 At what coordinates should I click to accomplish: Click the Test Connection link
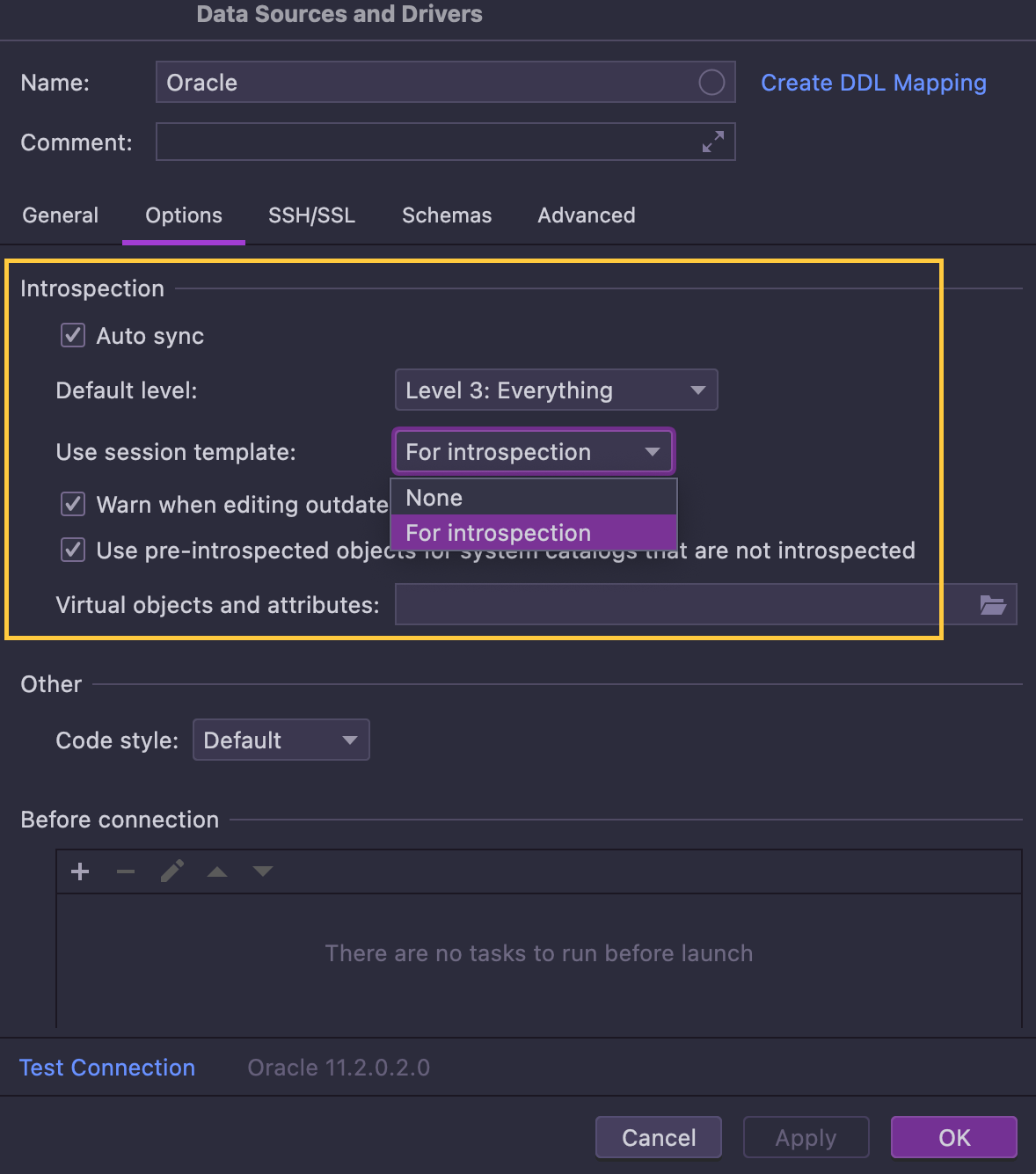(x=107, y=1068)
